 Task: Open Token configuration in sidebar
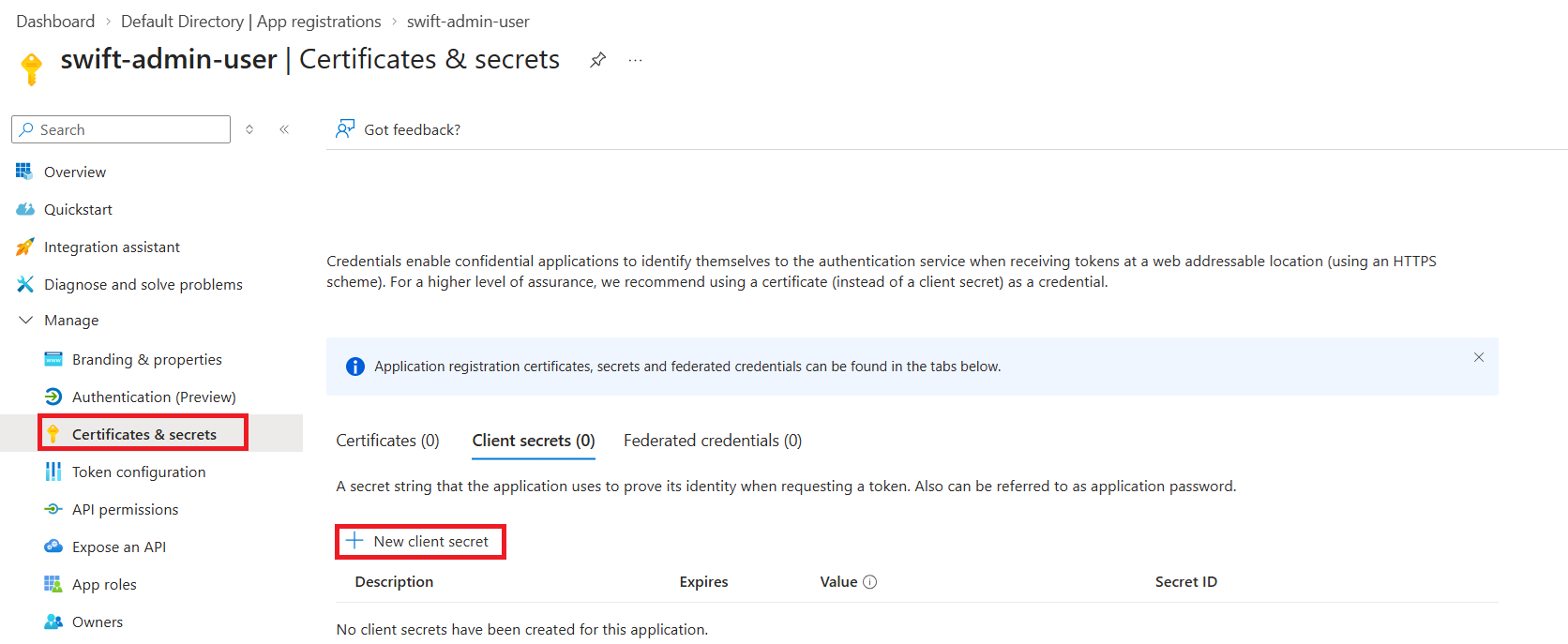pos(139,472)
